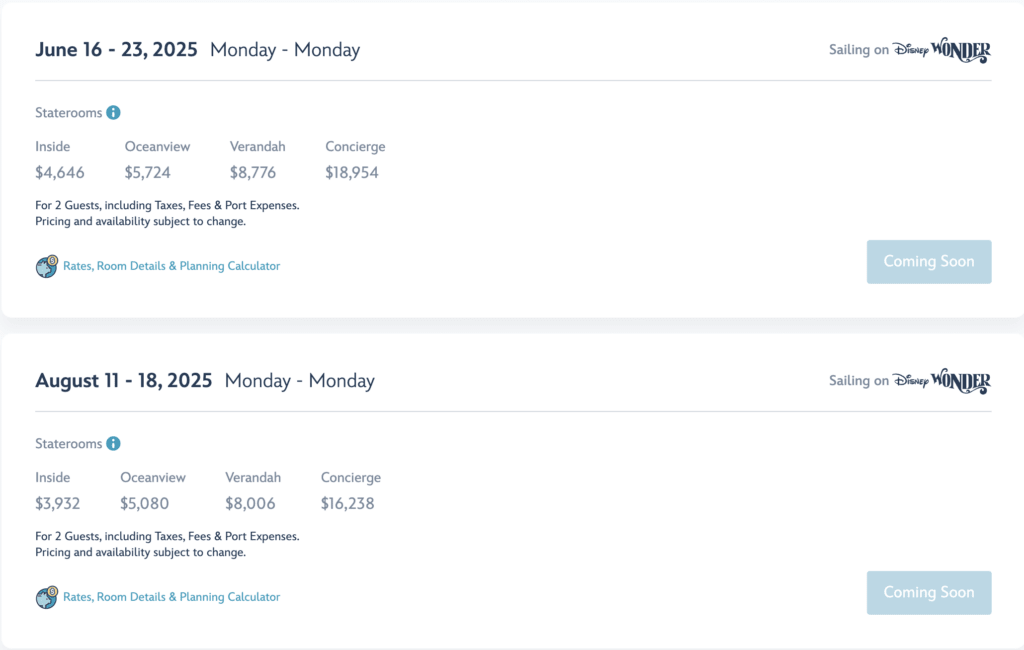Click the globe calculator icon for August sailing
This screenshot has width=1024, height=650.
tap(47, 597)
